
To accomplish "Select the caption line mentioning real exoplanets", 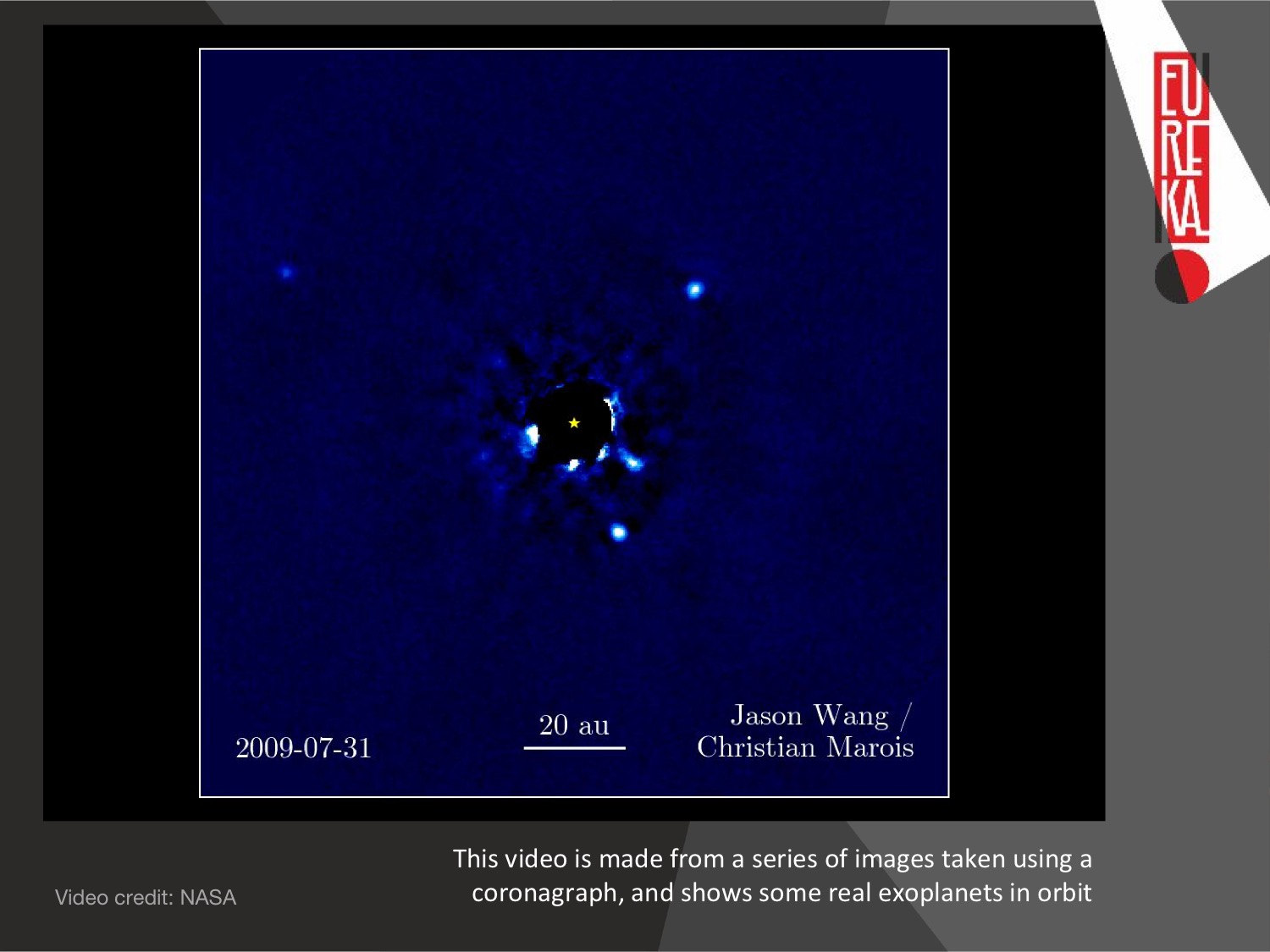I will [781, 893].
